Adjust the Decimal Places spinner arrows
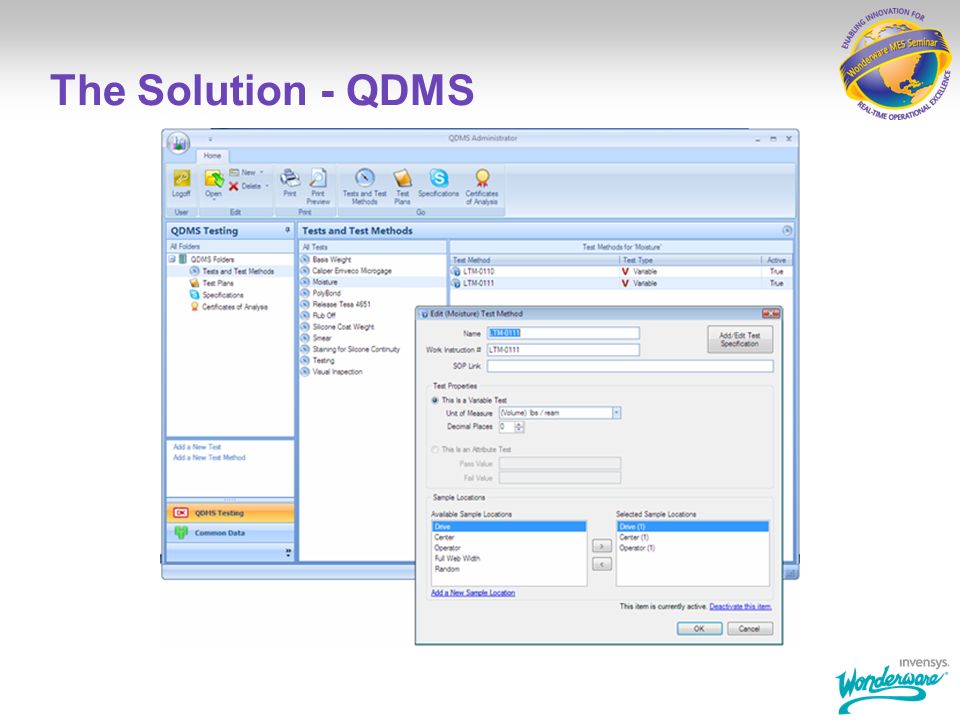 pyautogui.click(x=519, y=427)
